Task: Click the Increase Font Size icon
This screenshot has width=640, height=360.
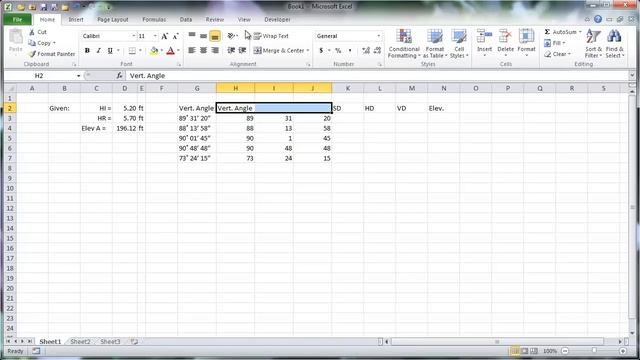Action: tap(164, 36)
